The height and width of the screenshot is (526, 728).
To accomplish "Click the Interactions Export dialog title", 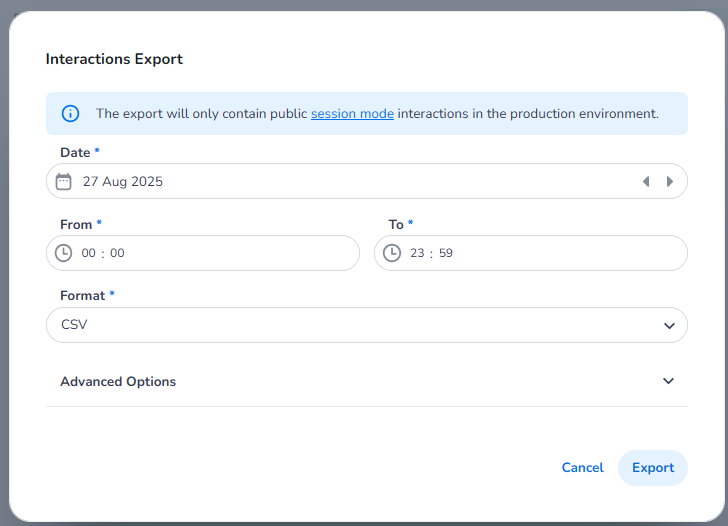I will pos(114,59).
